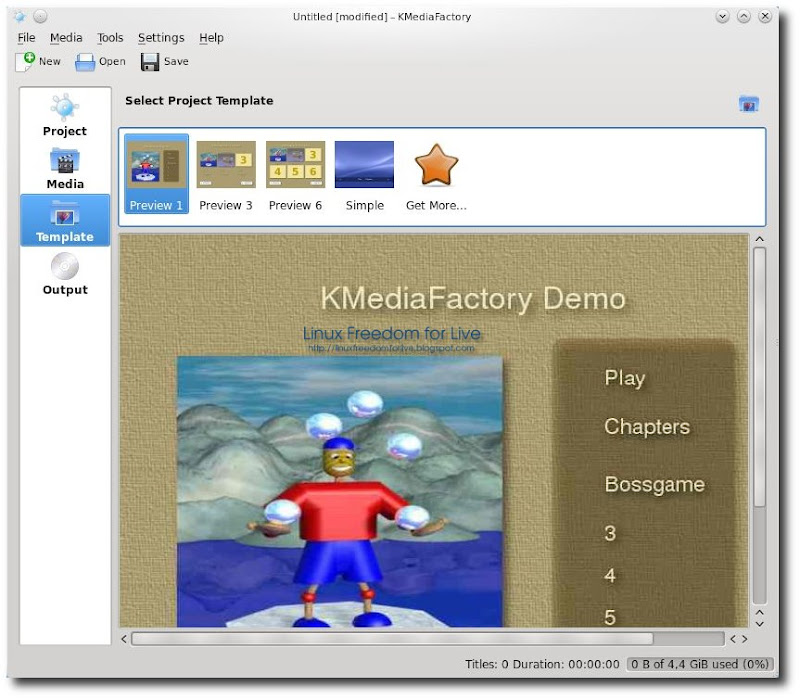Screen dimensions: 800x699
Task: Click entry 3 in the menu preview
Action: click(610, 534)
